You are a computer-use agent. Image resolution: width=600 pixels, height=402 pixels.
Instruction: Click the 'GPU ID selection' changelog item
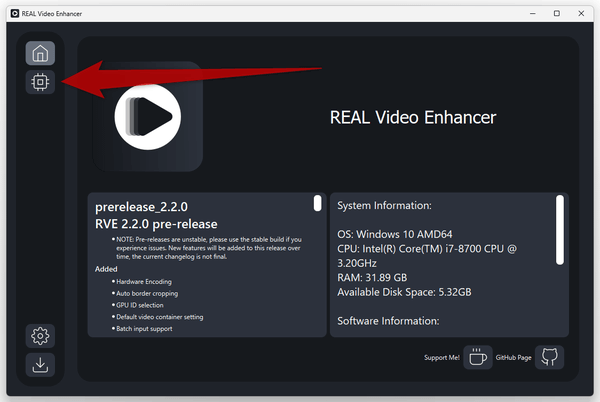coord(140,305)
